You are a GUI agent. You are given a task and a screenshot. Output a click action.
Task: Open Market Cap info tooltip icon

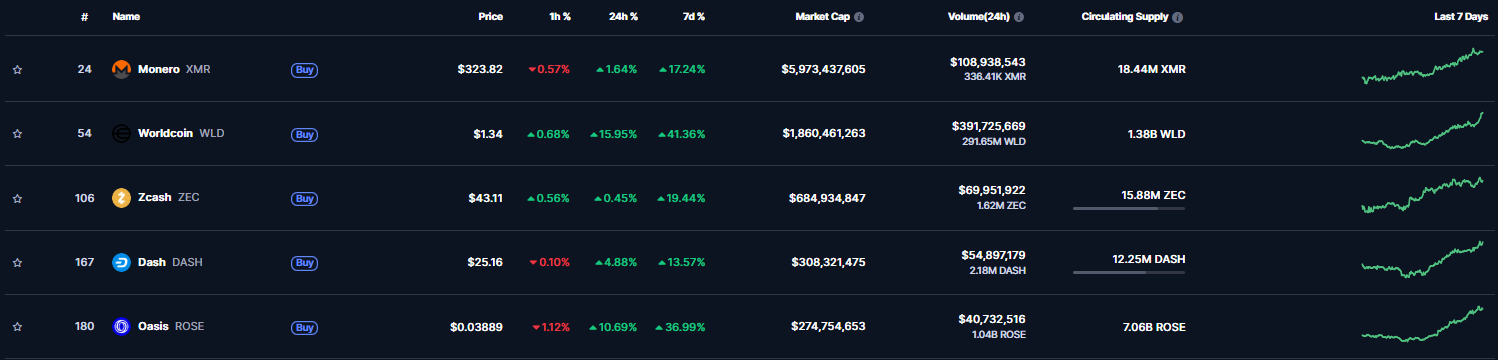tap(860, 17)
